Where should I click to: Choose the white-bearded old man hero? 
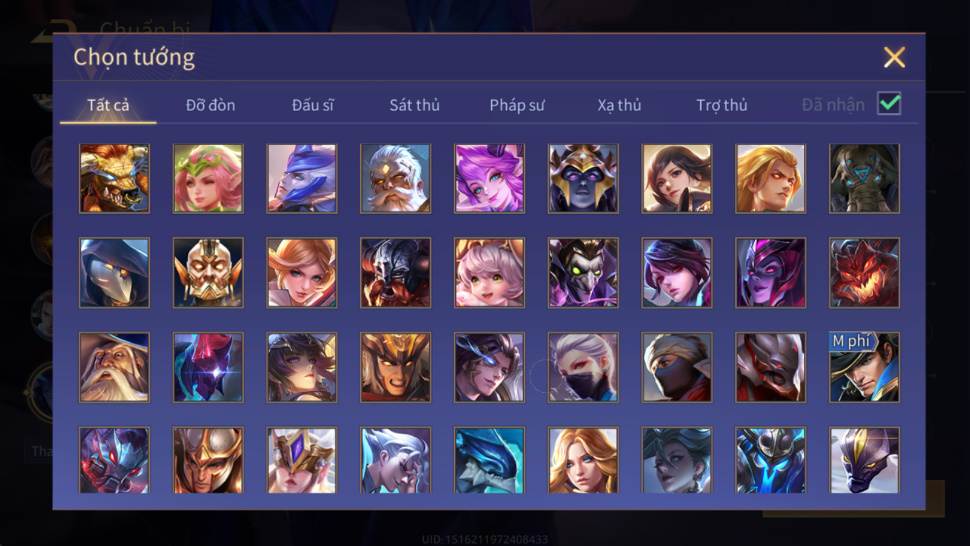395,179
